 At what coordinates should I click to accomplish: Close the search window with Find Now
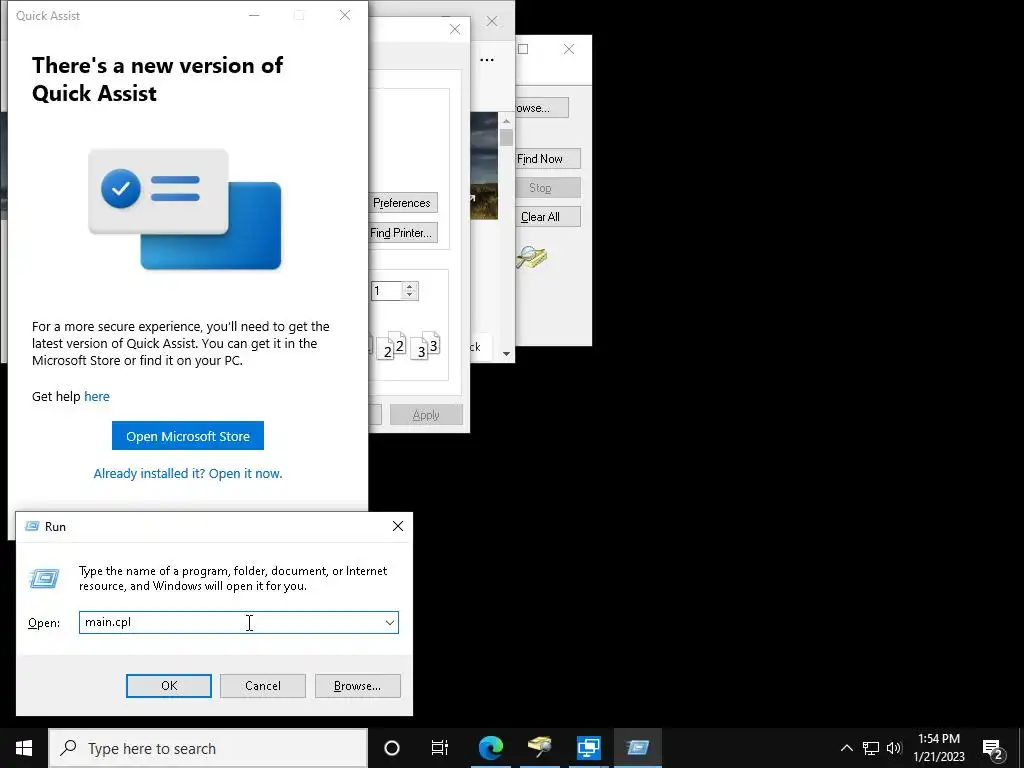(569, 49)
